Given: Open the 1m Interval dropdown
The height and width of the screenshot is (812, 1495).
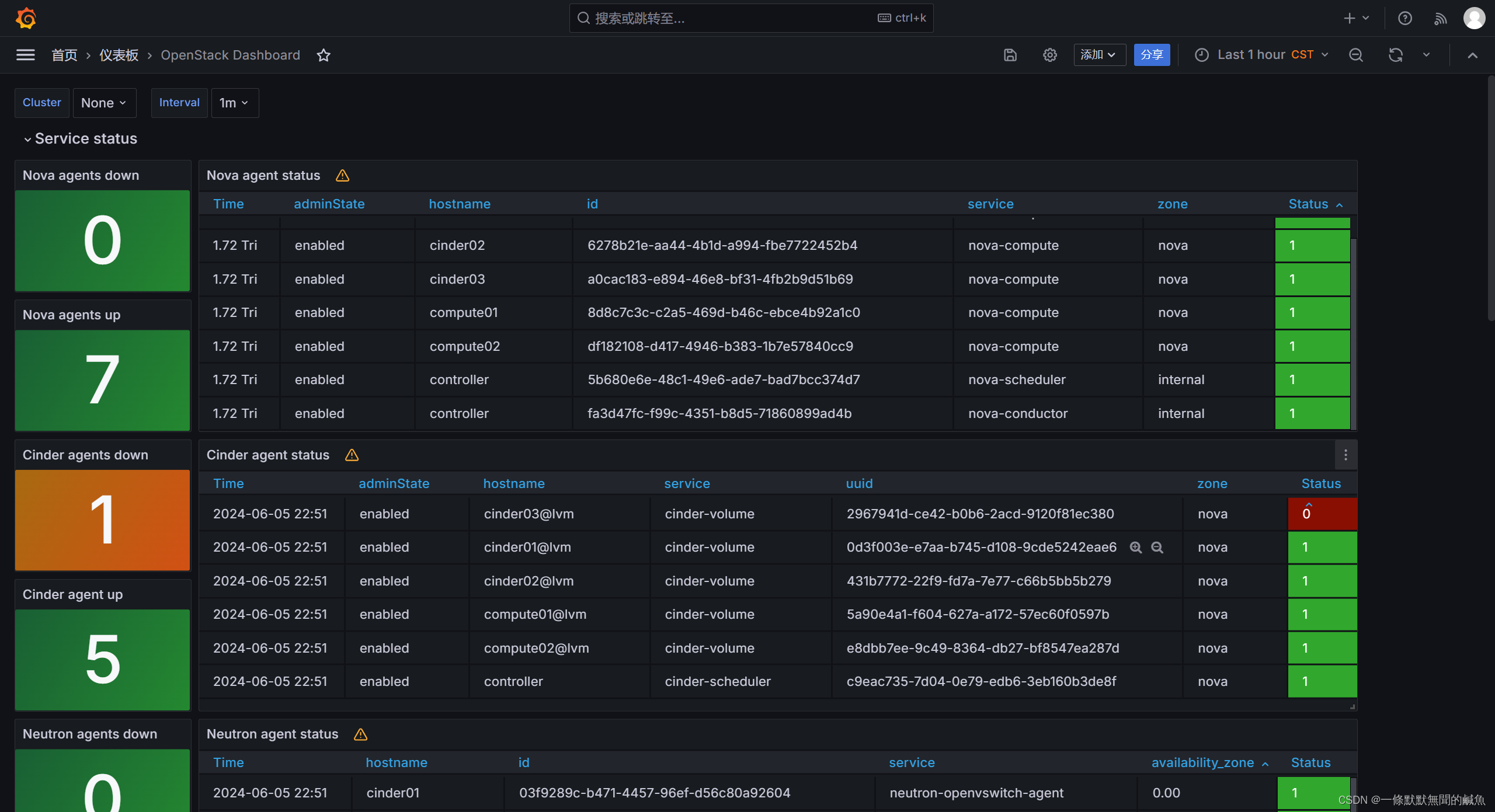Looking at the screenshot, I should pos(234,103).
